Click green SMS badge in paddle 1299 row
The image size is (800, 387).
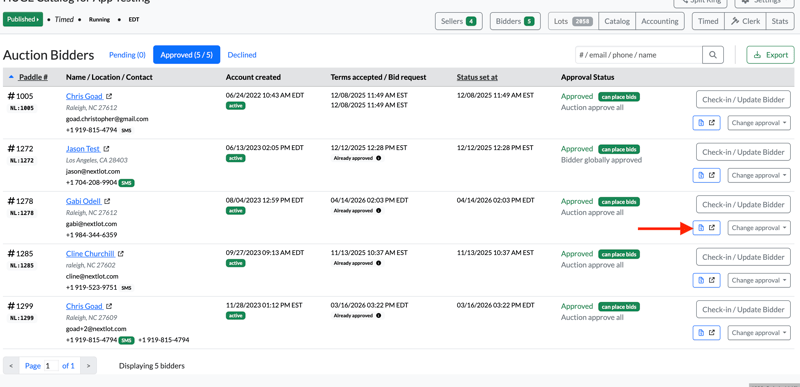tap(127, 340)
